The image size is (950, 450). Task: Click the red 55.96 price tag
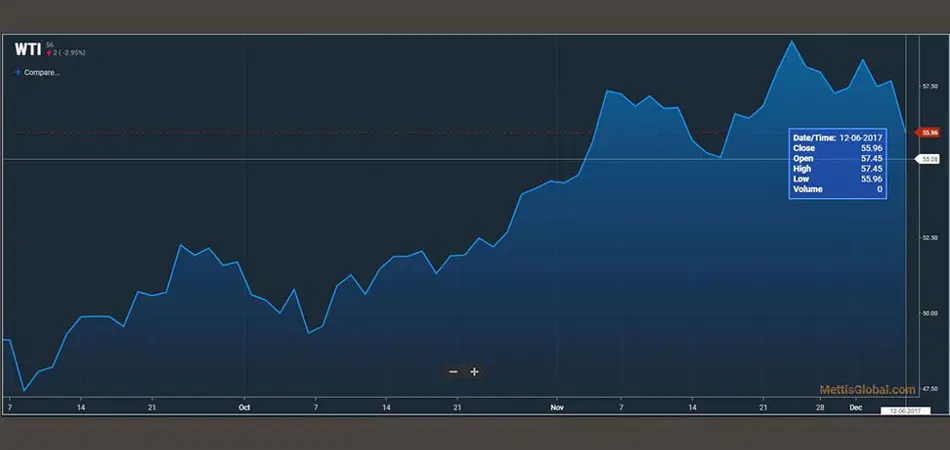click(929, 132)
